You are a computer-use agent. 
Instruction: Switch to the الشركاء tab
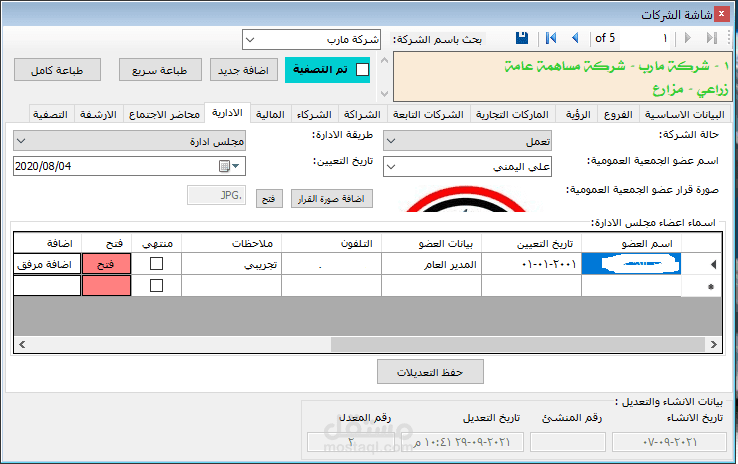pyautogui.click(x=314, y=114)
